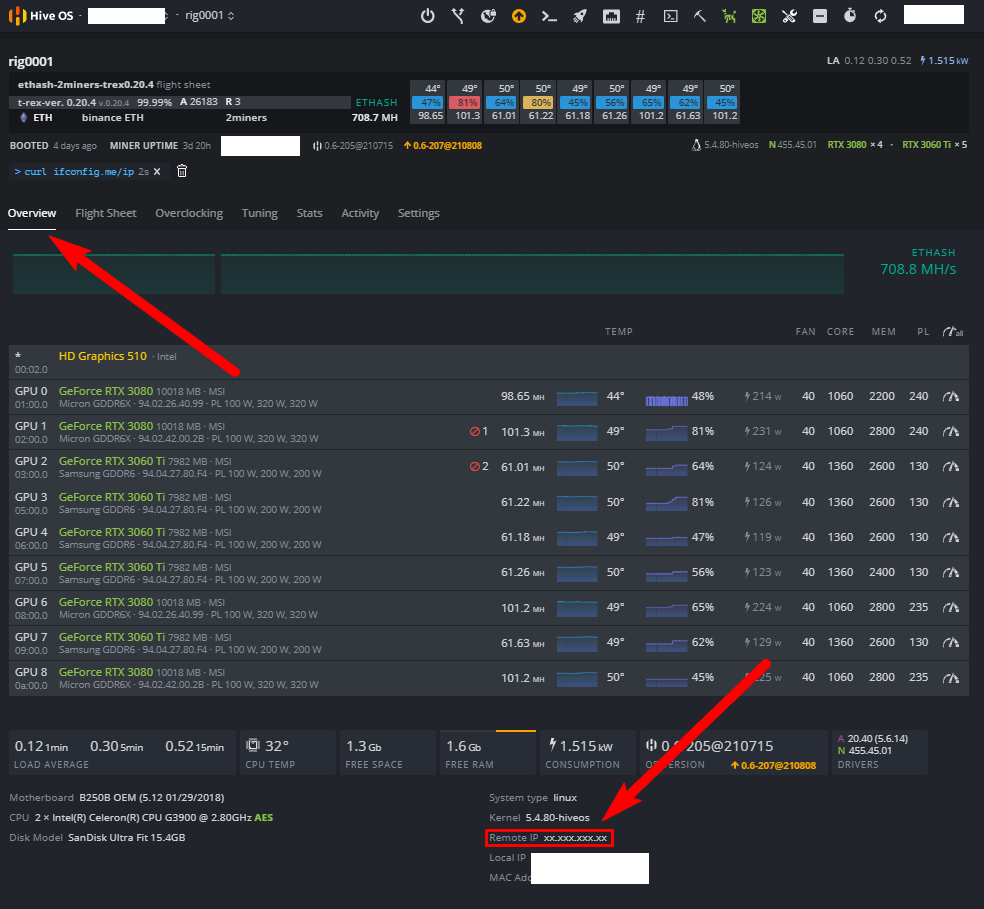Dismiss the curl ifconfig.me/ip command result

(x=157, y=171)
